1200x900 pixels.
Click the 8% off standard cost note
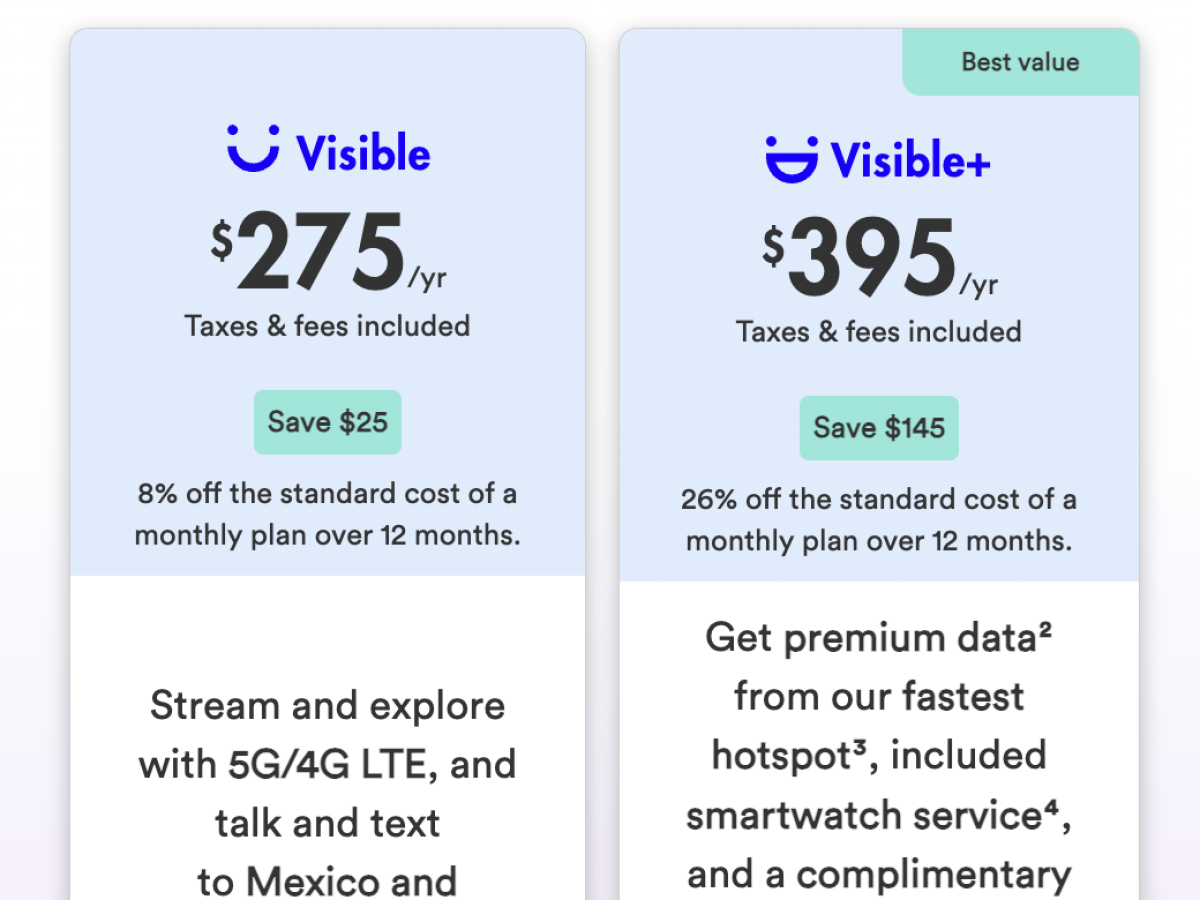[x=327, y=514]
